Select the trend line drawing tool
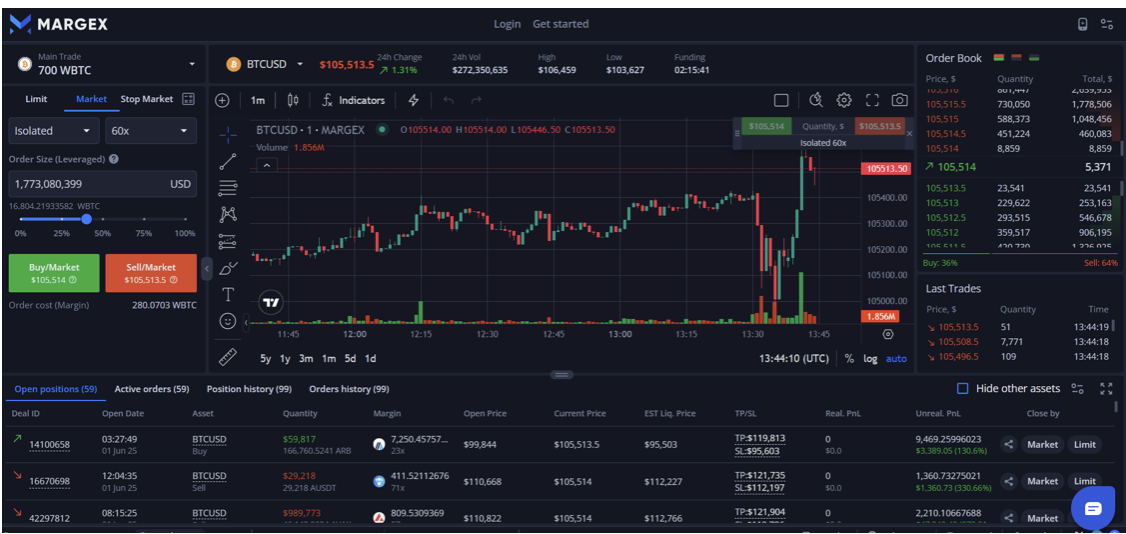The height and width of the screenshot is (534, 1126). pyautogui.click(x=228, y=161)
